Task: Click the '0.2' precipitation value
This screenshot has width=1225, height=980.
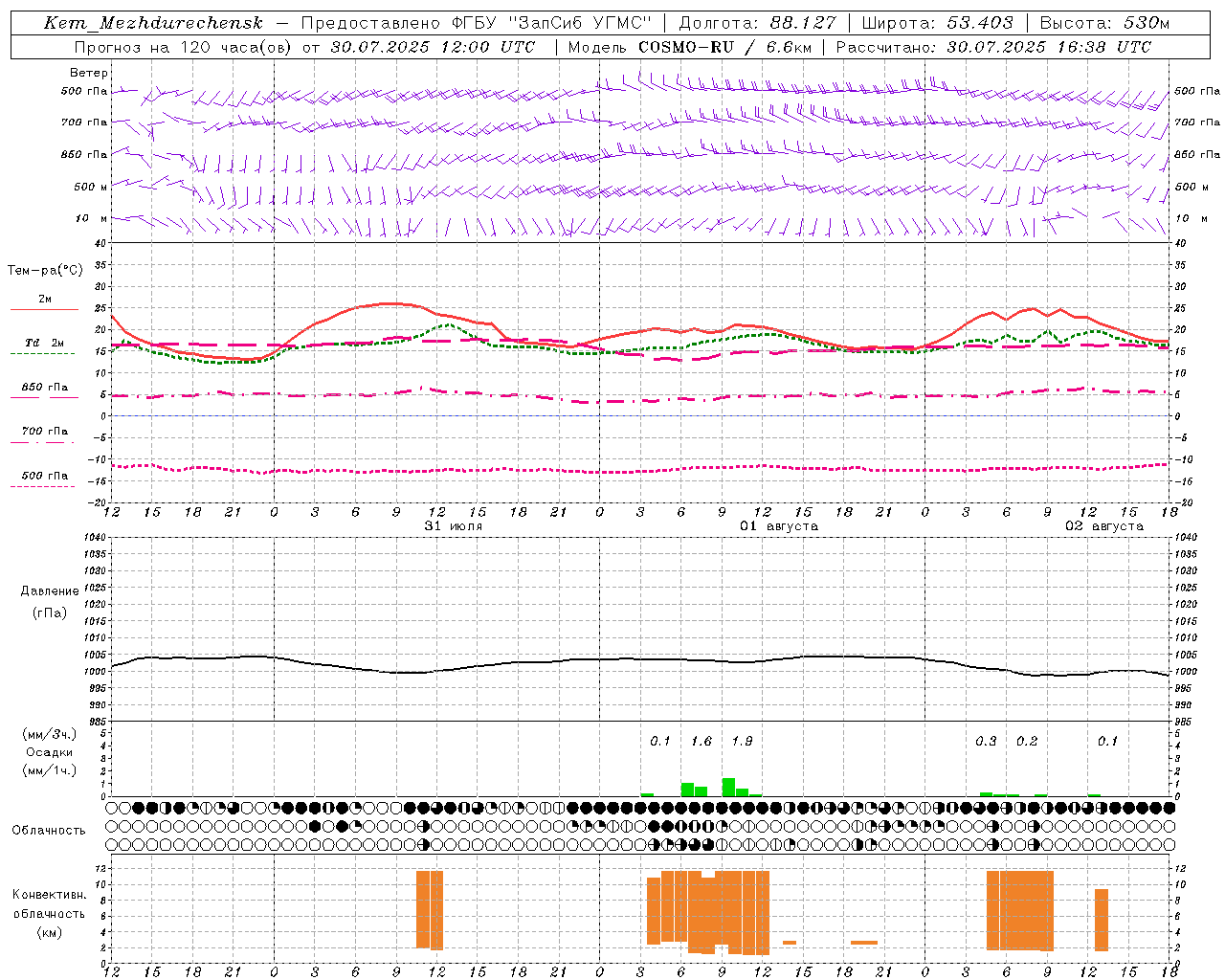Action: point(1027,741)
